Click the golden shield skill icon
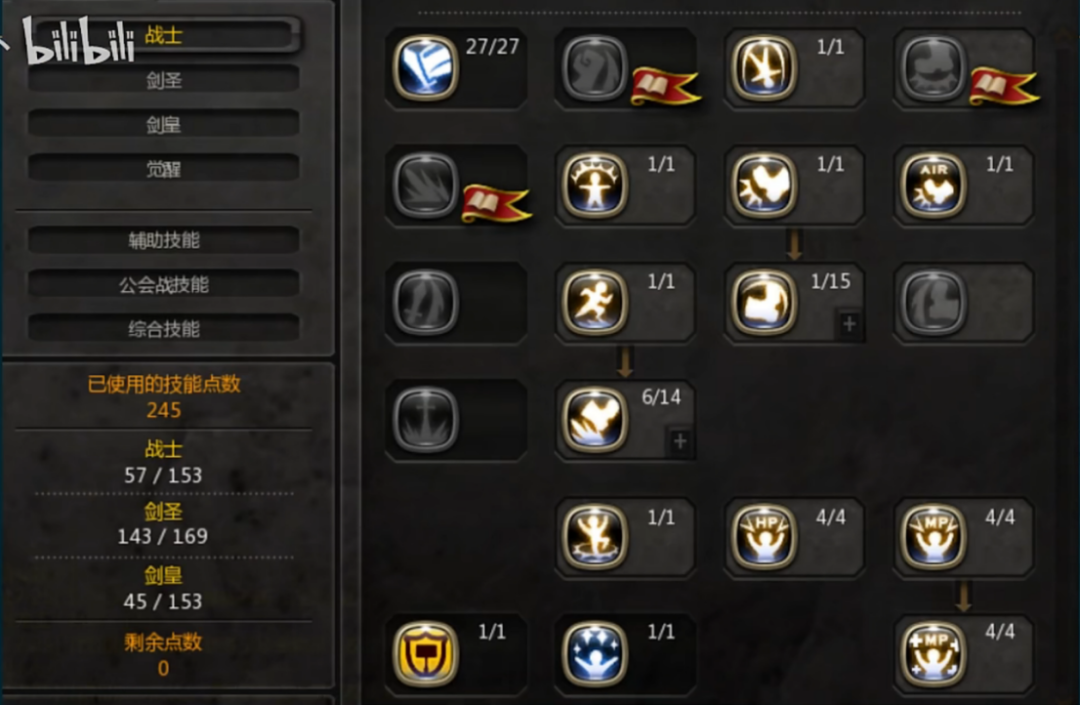This screenshot has width=1080, height=705. pyautogui.click(x=426, y=653)
